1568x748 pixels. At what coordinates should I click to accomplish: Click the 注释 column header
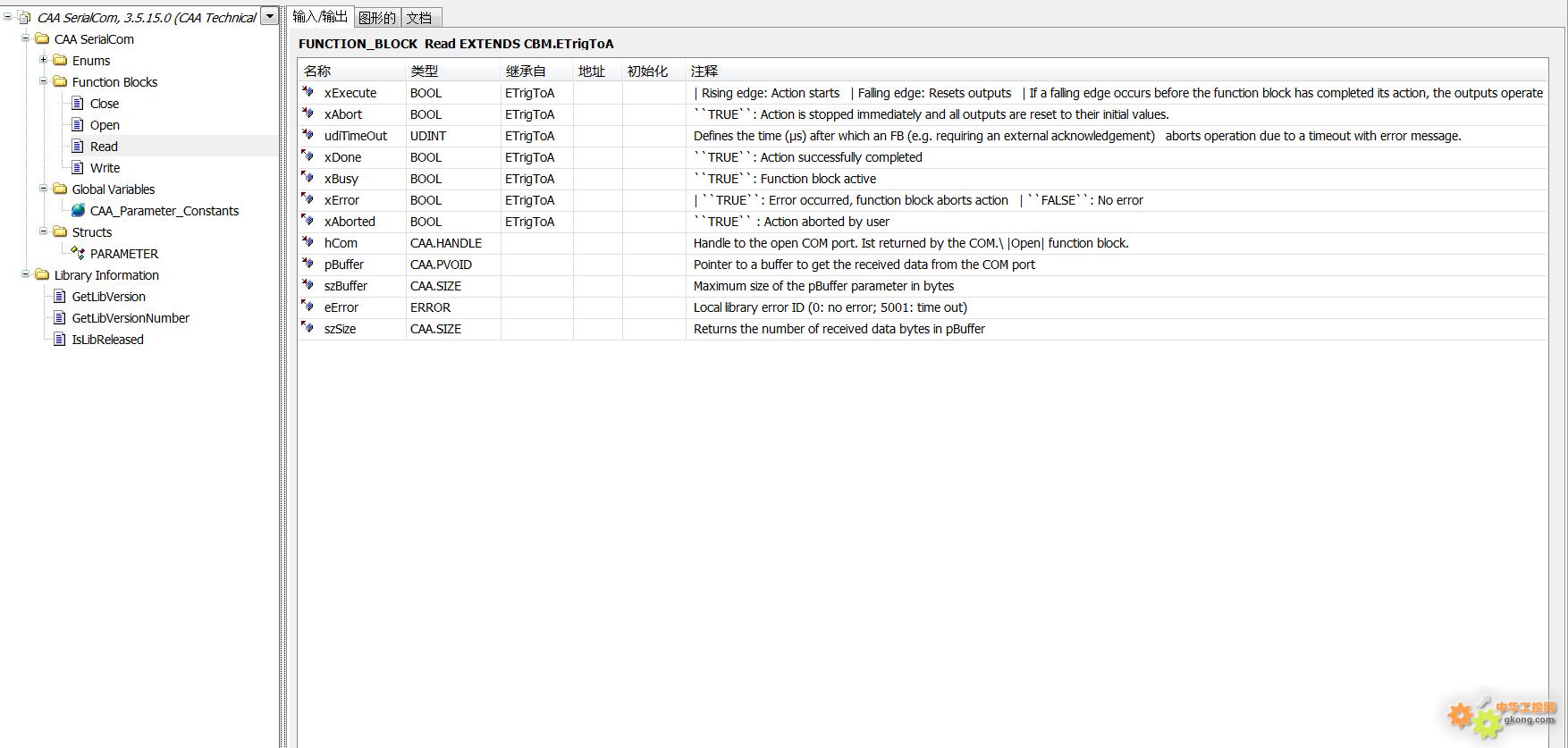(1117, 71)
